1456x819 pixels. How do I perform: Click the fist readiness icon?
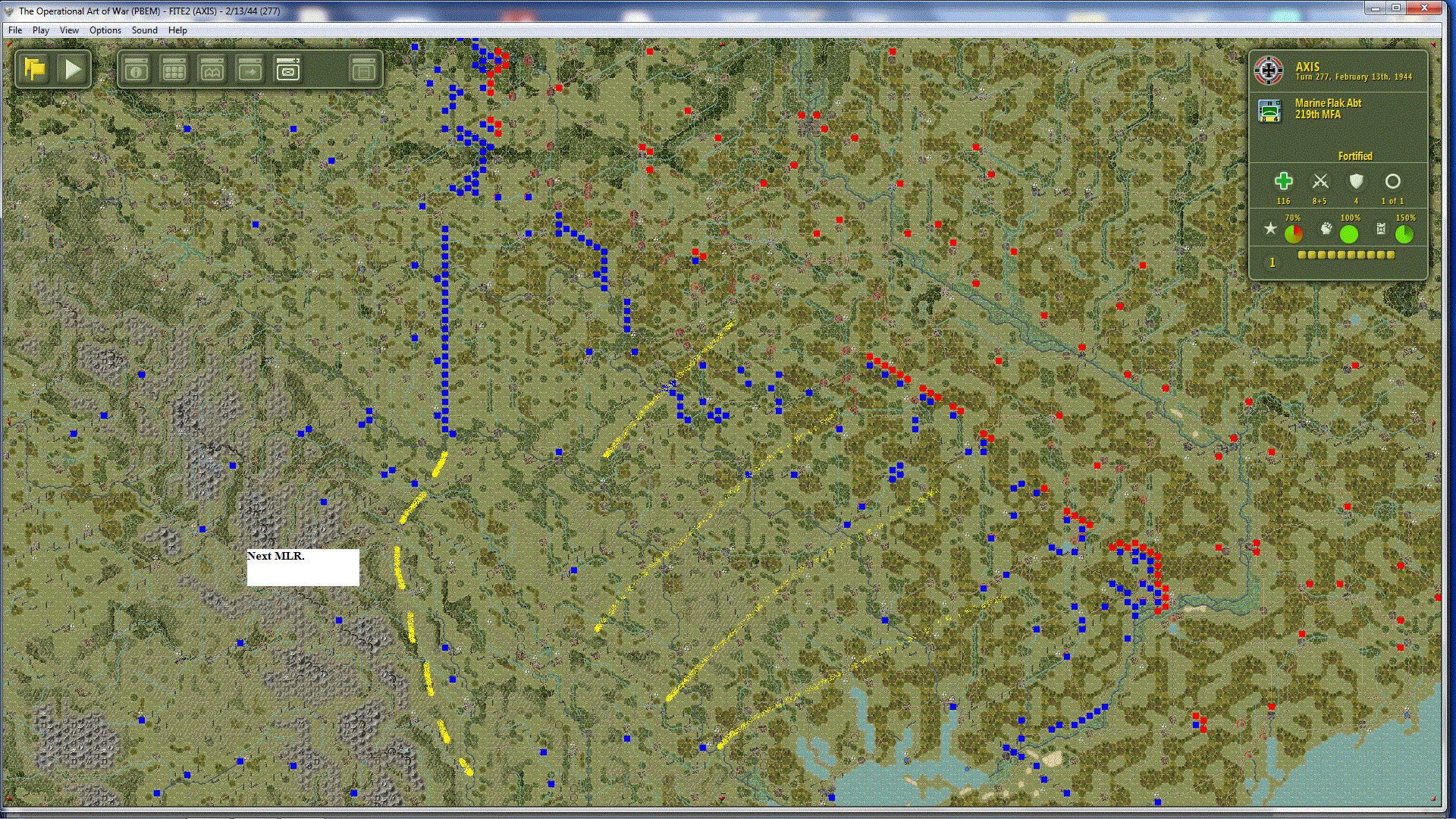tap(1326, 228)
